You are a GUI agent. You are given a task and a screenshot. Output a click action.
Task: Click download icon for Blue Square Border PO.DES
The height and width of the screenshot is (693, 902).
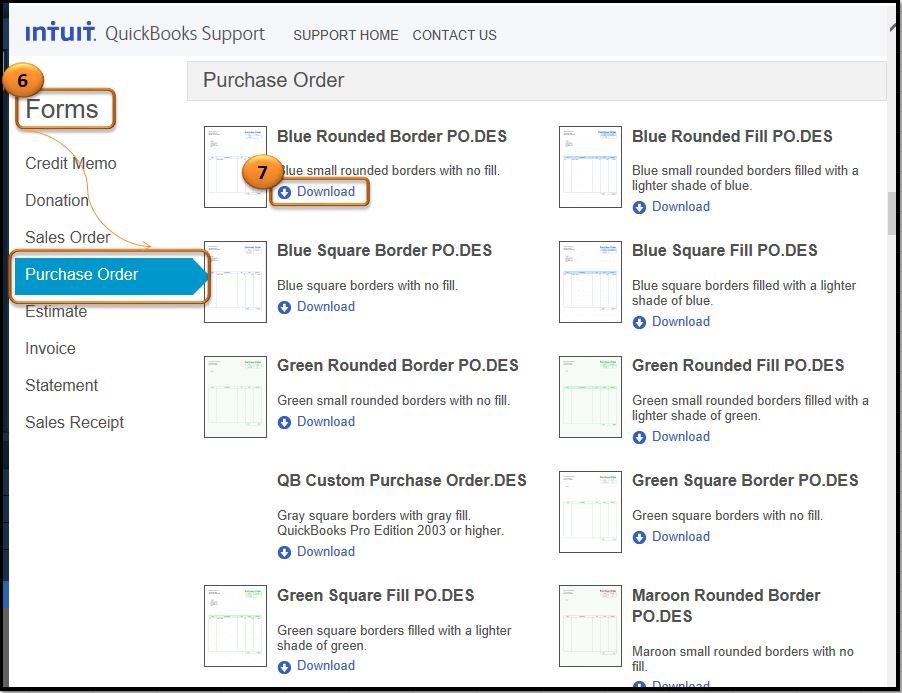284,308
